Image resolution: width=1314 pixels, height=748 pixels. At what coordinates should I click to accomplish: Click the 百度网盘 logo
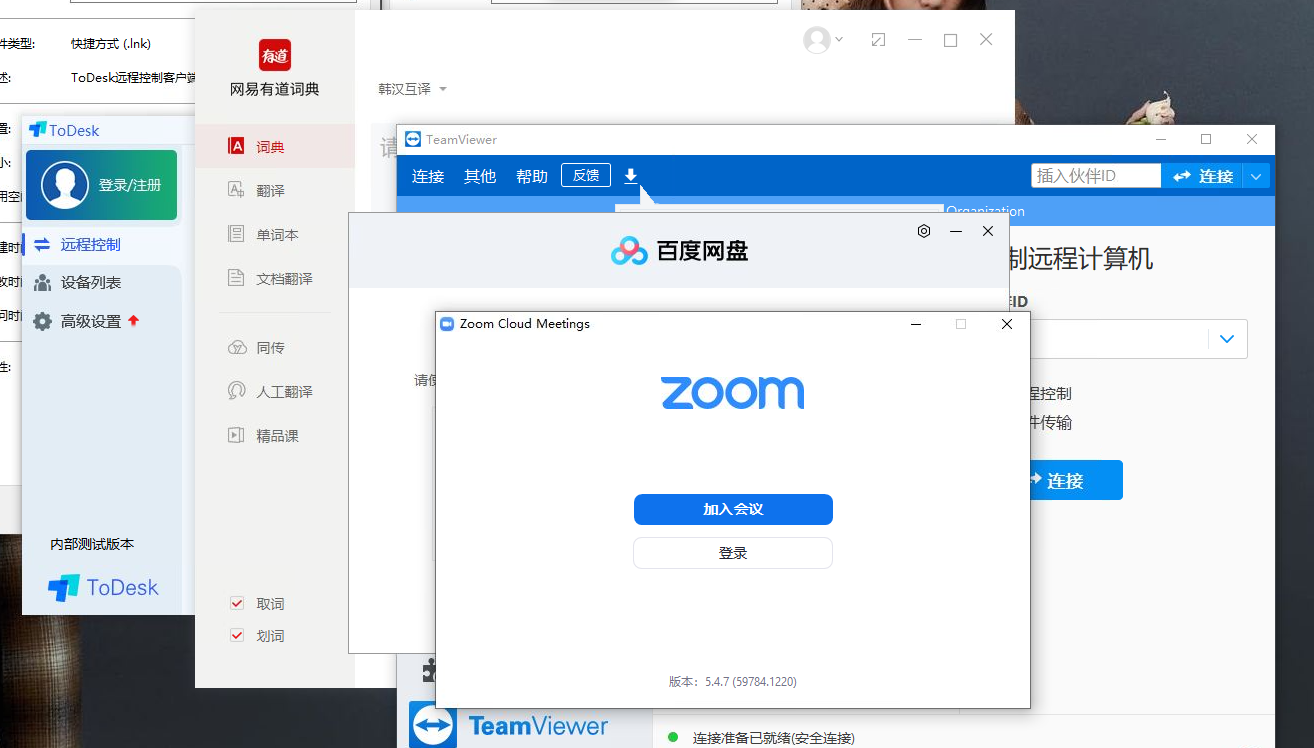click(x=680, y=251)
